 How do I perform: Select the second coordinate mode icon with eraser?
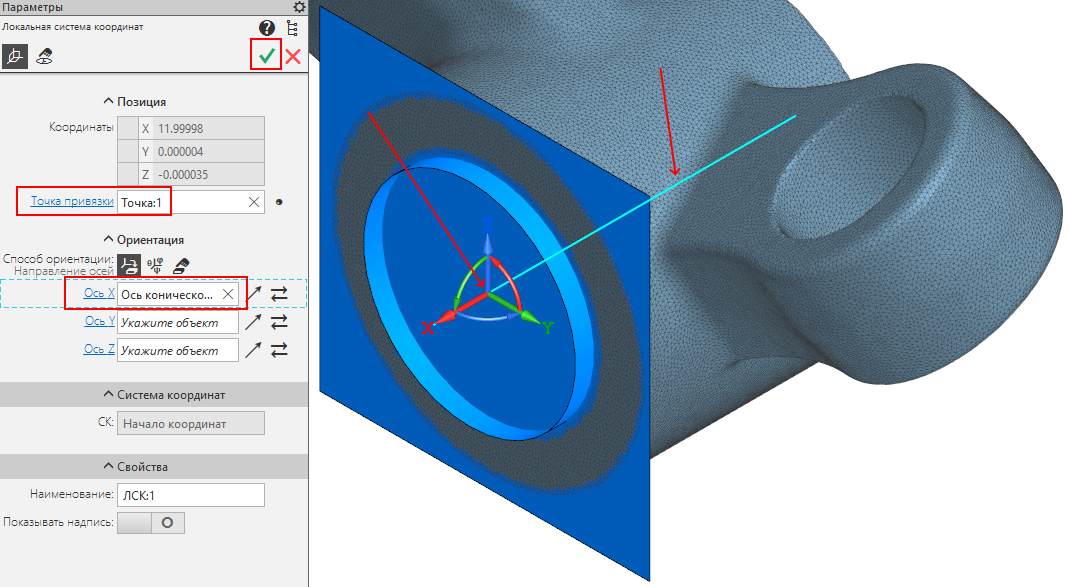[x=44, y=56]
